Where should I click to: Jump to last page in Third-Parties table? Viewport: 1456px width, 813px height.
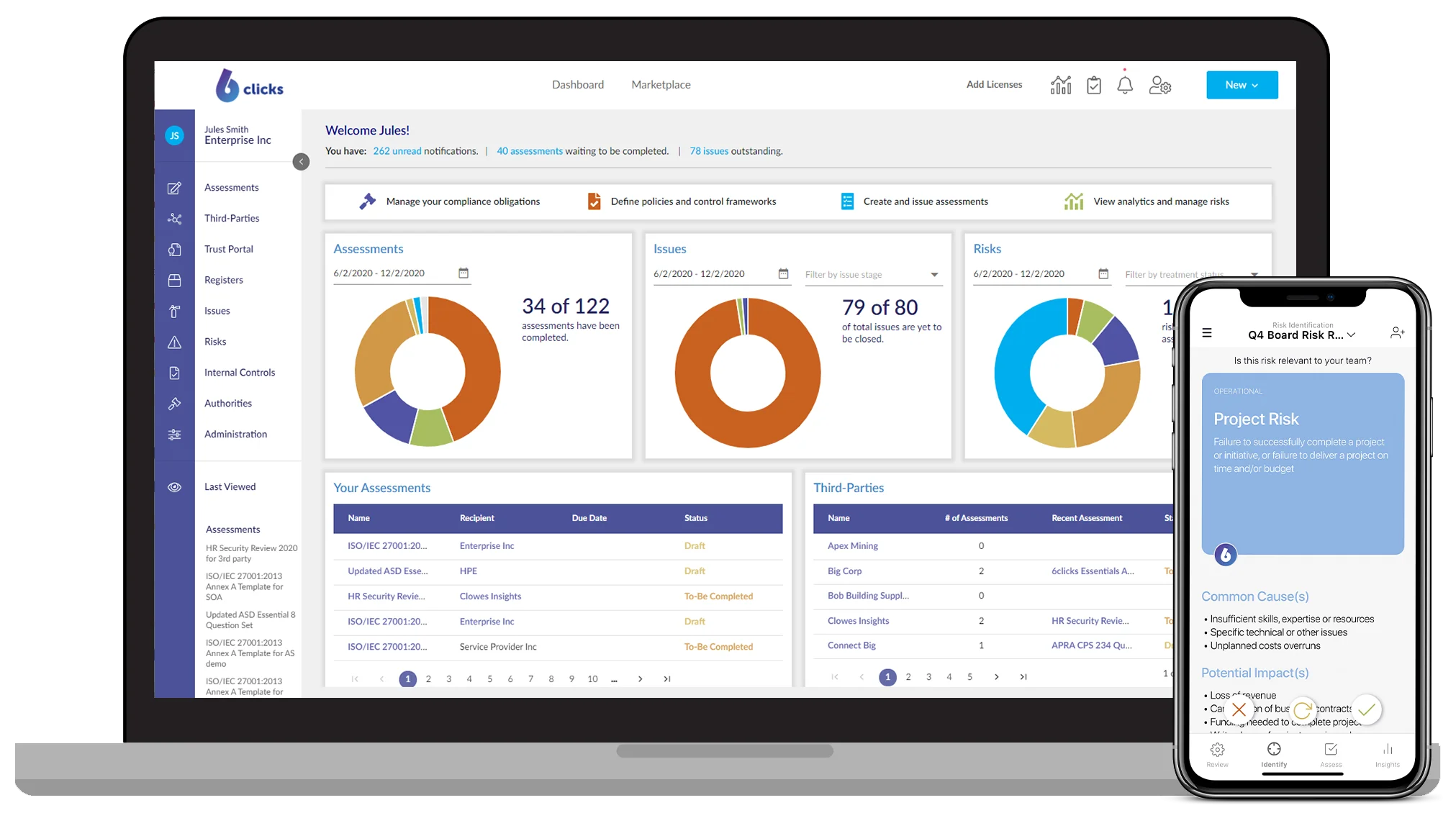(1023, 677)
